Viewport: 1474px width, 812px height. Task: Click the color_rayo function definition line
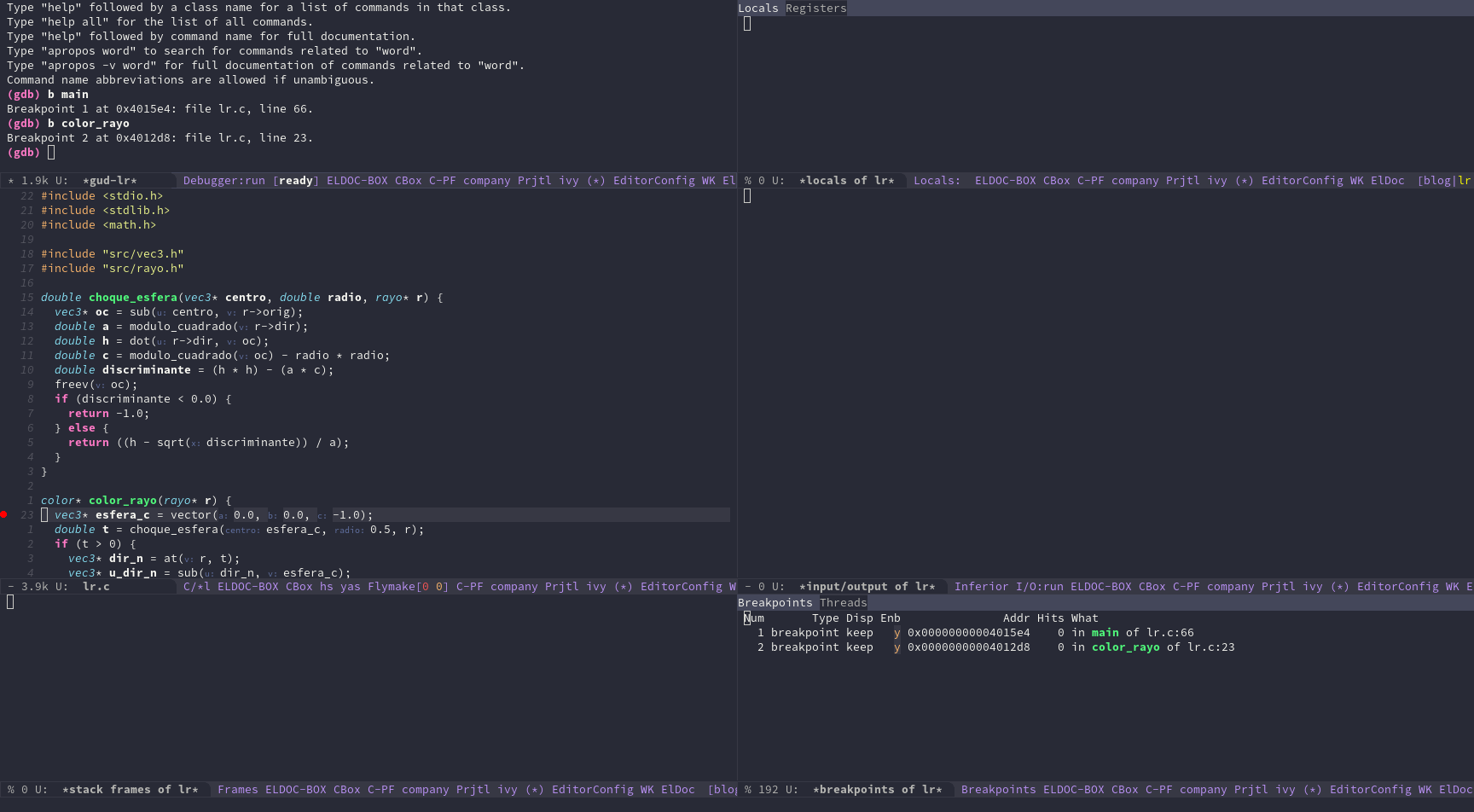136,501
